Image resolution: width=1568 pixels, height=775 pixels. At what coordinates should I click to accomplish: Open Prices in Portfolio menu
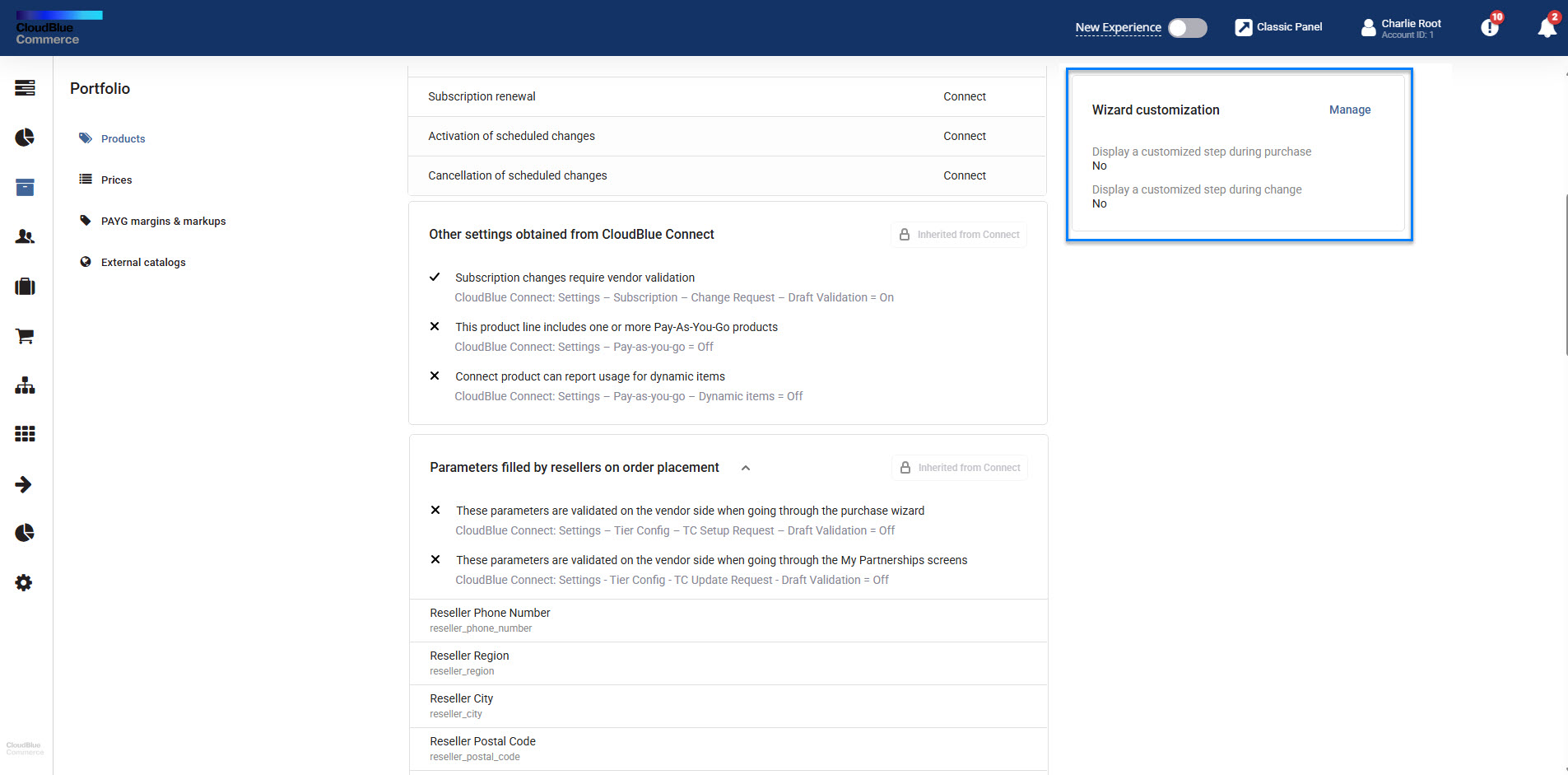click(116, 180)
